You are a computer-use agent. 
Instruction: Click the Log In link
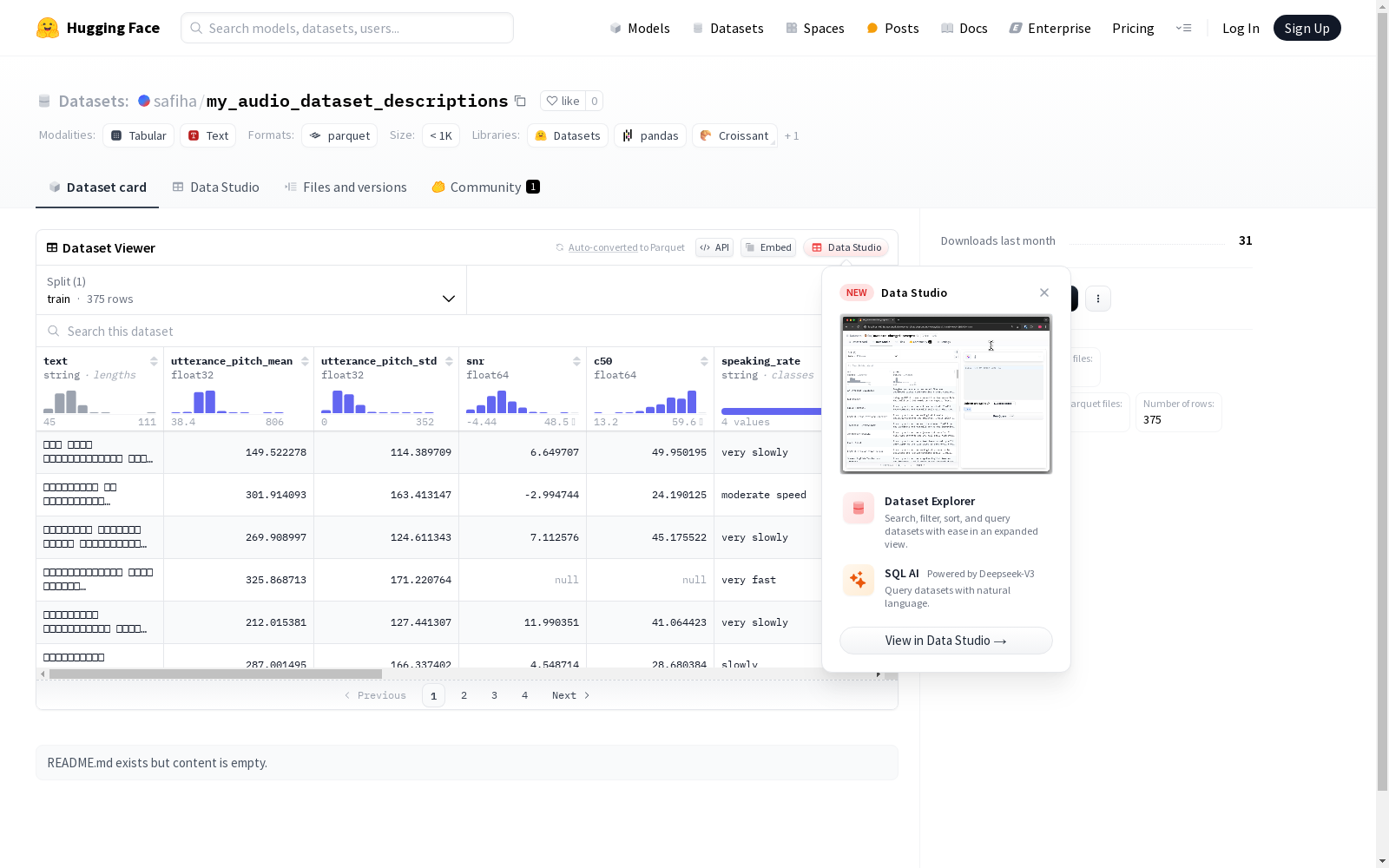[x=1241, y=28]
